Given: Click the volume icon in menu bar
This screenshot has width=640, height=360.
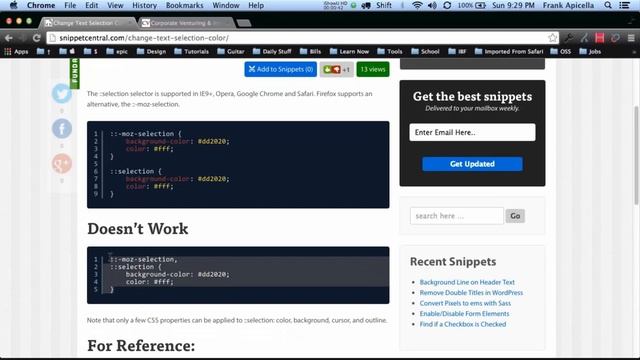Looking at the screenshot, I should (432, 5).
